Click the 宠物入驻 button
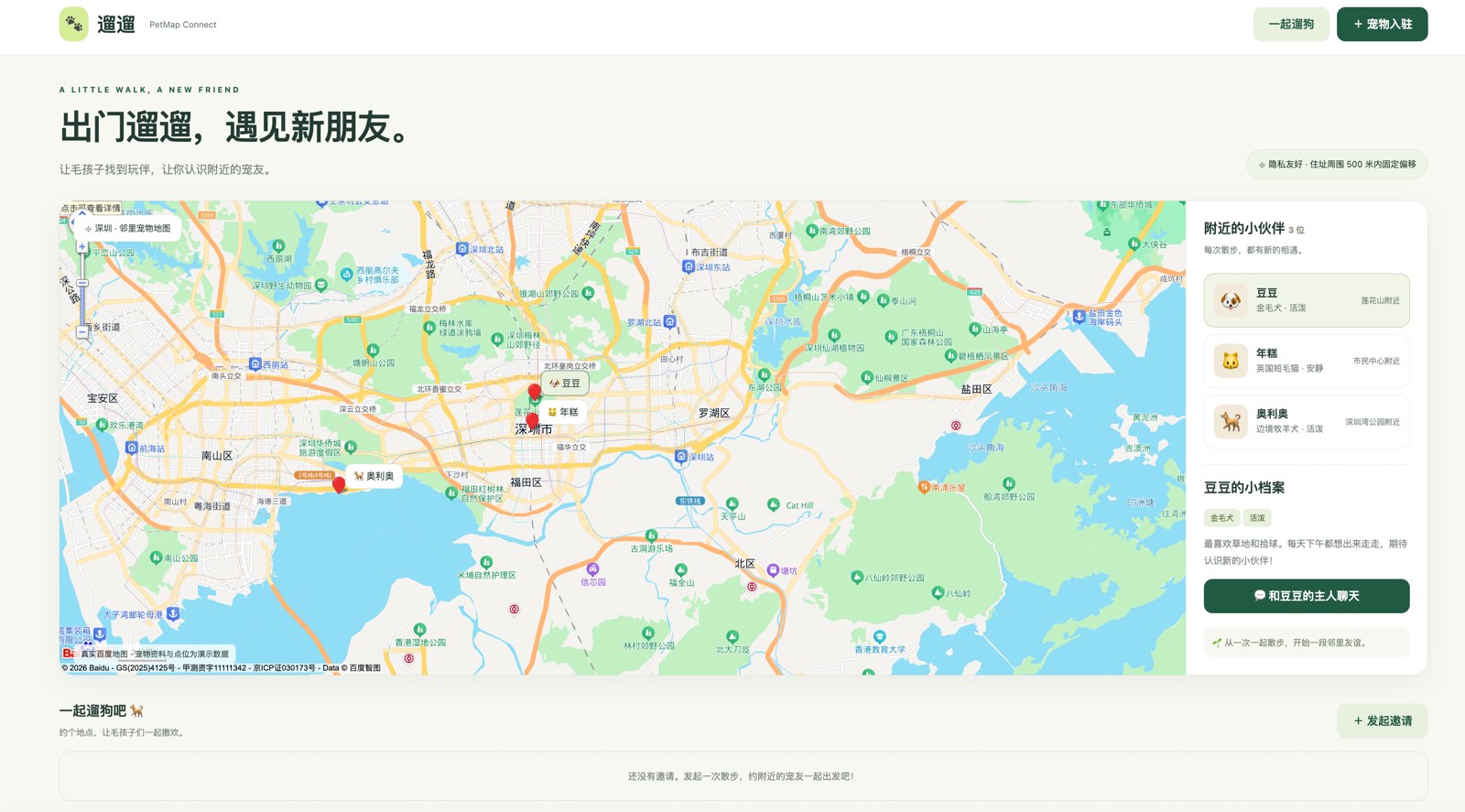The height and width of the screenshot is (812, 1465). coord(1382,25)
